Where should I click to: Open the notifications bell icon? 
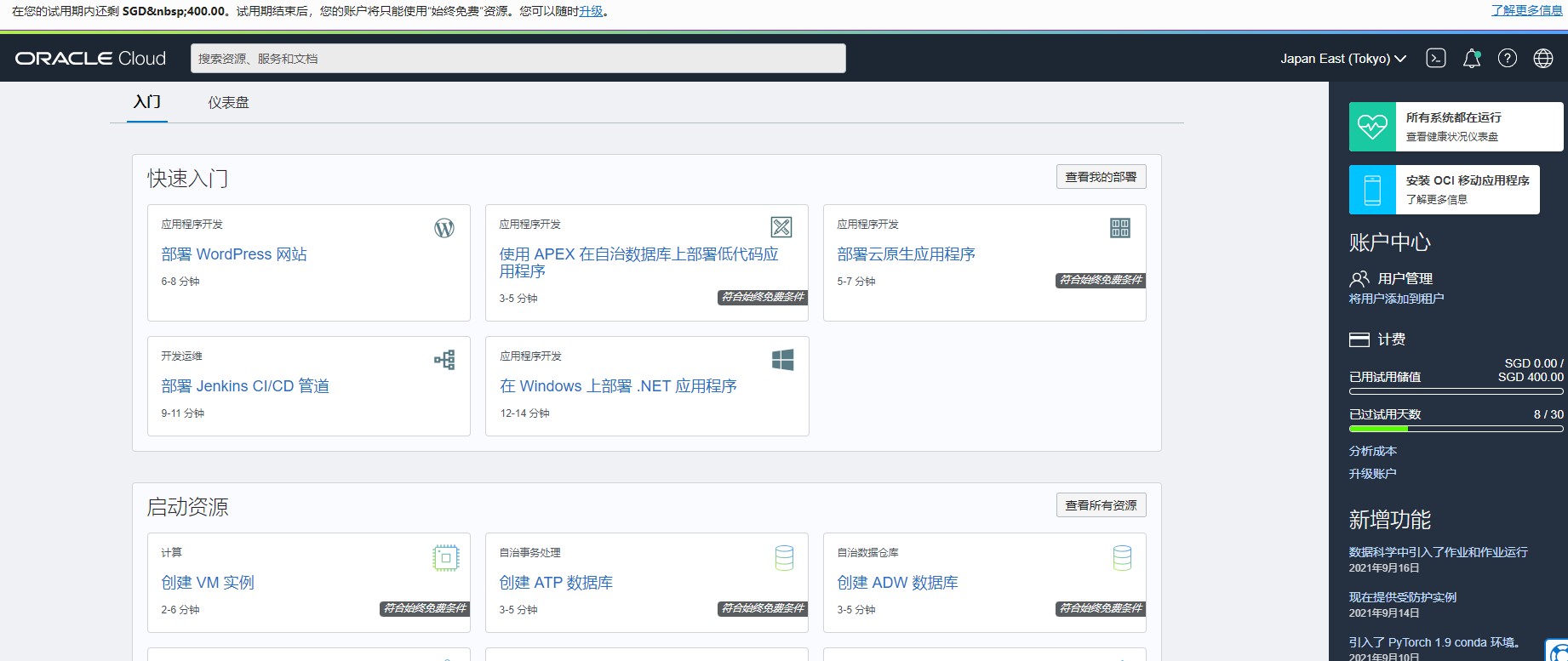(1472, 58)
